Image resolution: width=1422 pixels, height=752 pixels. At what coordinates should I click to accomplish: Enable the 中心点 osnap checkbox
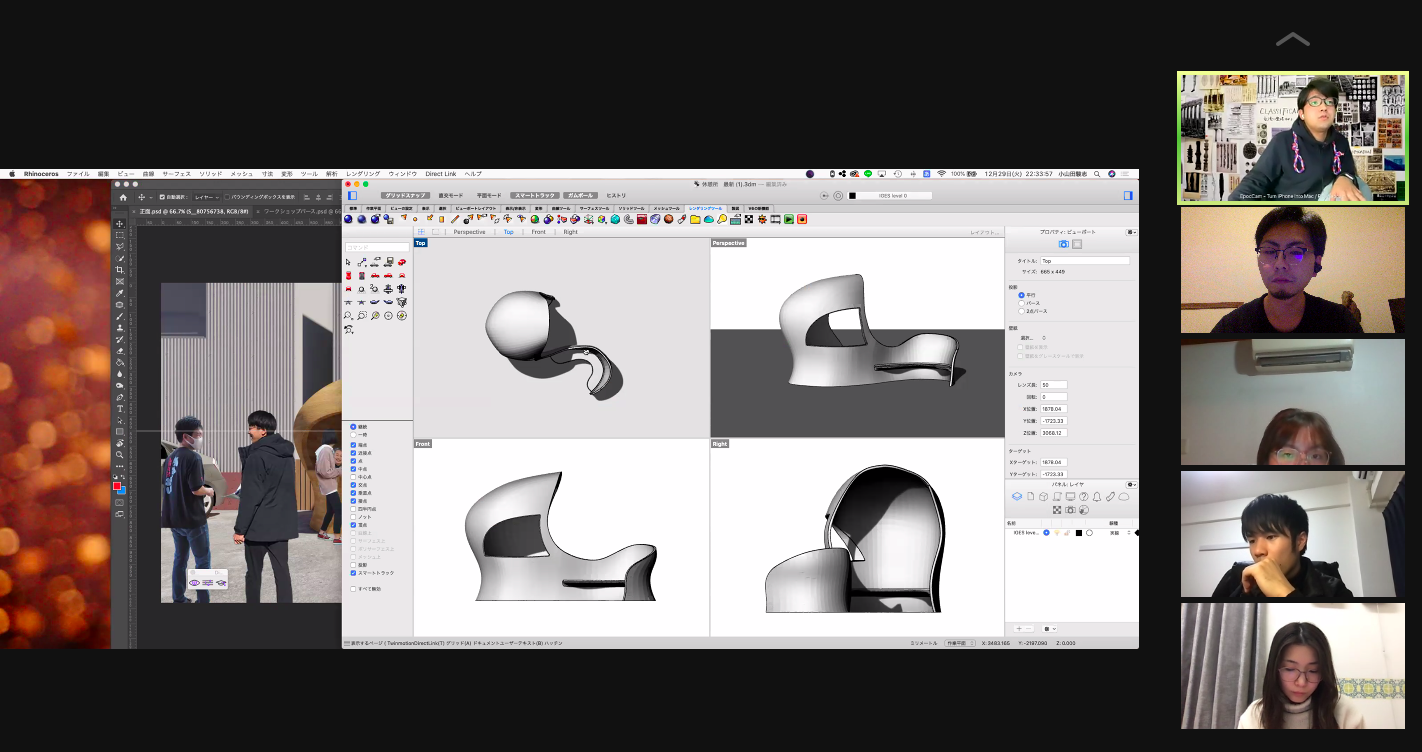pyautogui.click(x=353, y=477)
